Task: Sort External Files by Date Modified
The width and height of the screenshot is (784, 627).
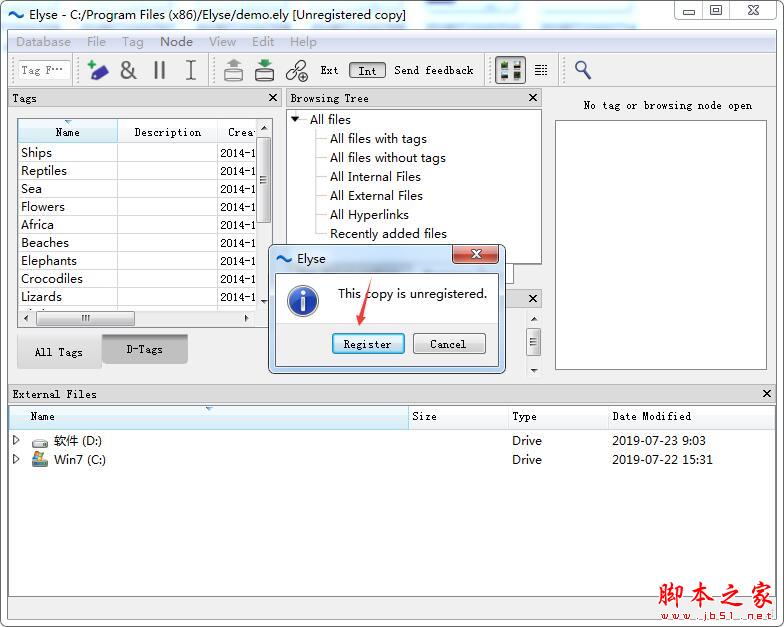Action: click(x=692, y=416)
